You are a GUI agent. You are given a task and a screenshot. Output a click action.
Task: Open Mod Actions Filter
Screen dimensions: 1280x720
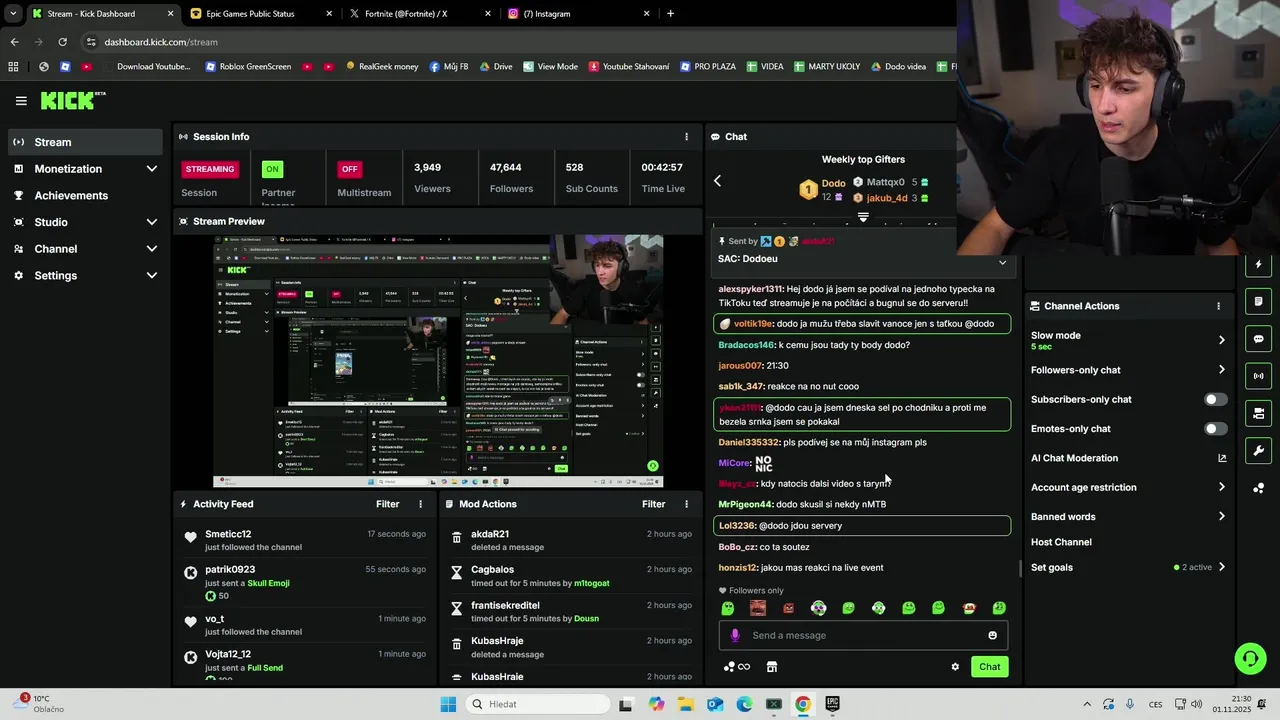pyautogui.click(x=654, y=504)
